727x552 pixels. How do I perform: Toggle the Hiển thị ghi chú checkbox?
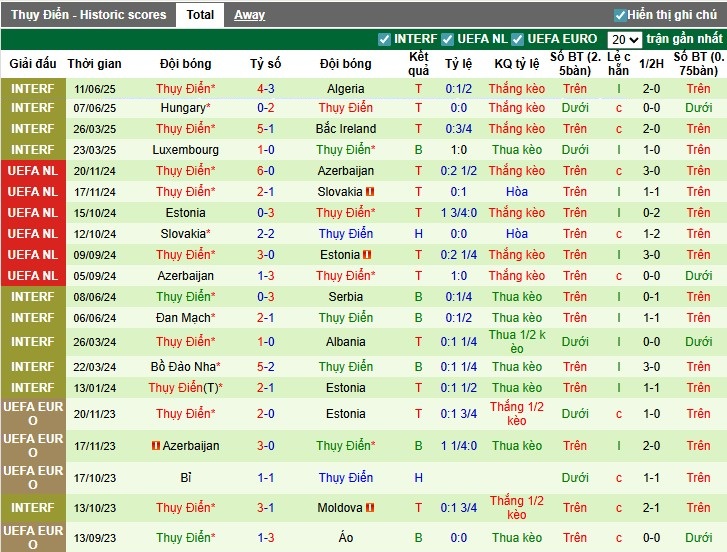tap(620, 15)
